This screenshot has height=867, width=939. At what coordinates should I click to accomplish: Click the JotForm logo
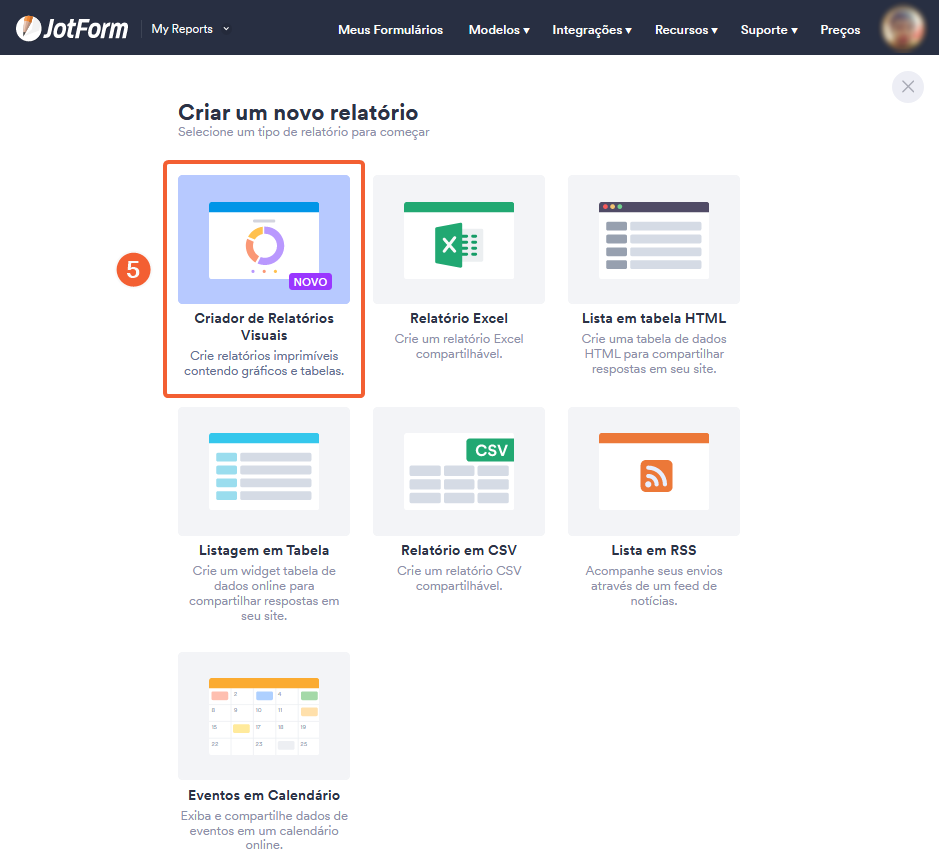point(72,28)
